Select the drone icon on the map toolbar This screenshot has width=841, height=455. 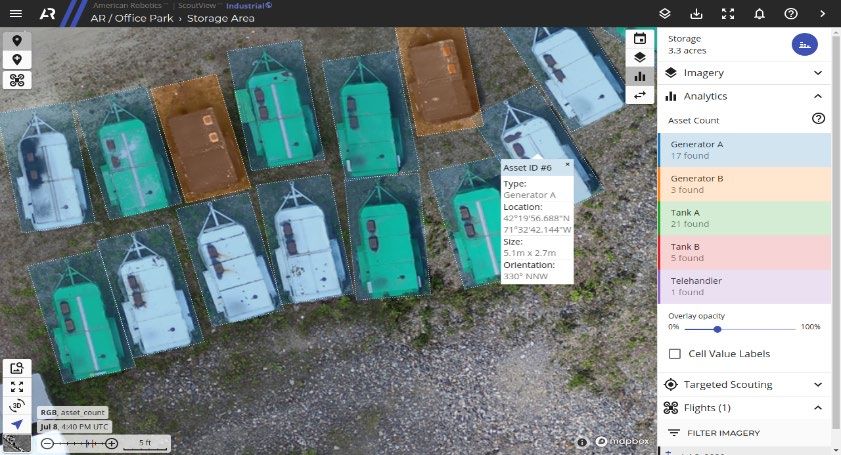click(x=17, y=80)
